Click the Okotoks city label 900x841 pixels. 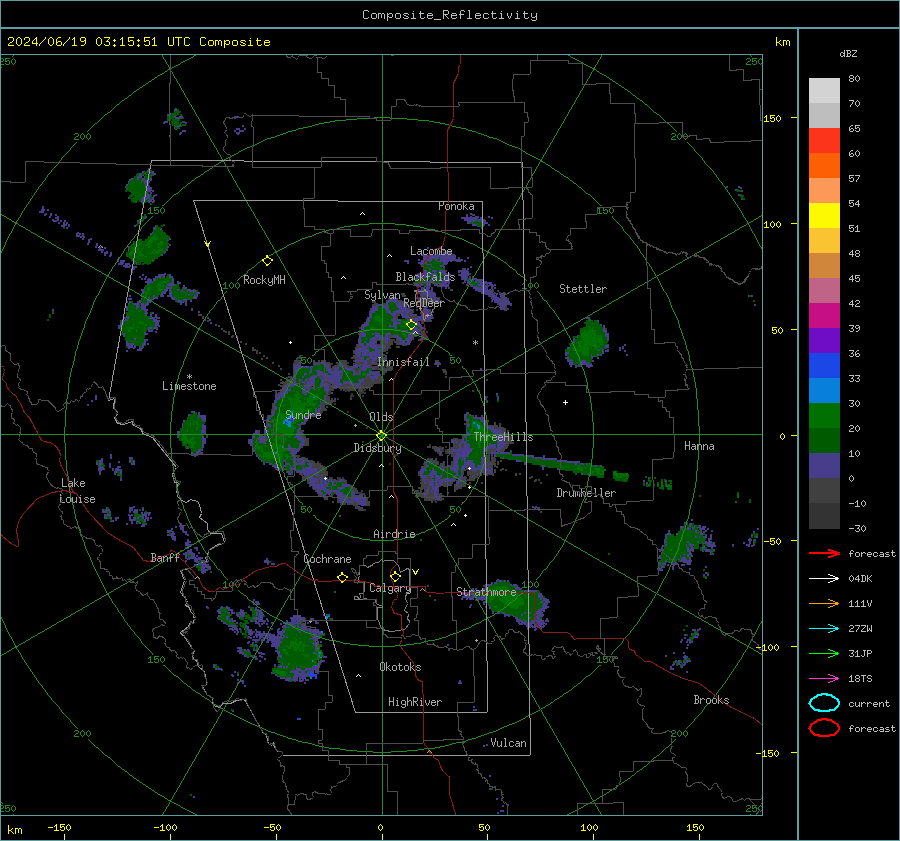(x=400, y=667)
